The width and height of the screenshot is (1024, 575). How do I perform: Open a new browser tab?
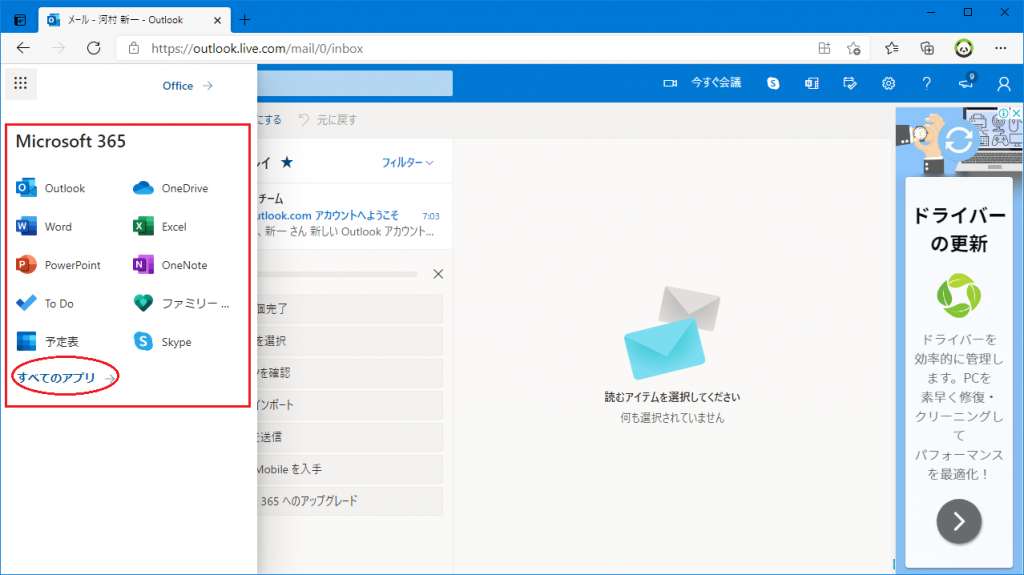click(x=245, y=20)
